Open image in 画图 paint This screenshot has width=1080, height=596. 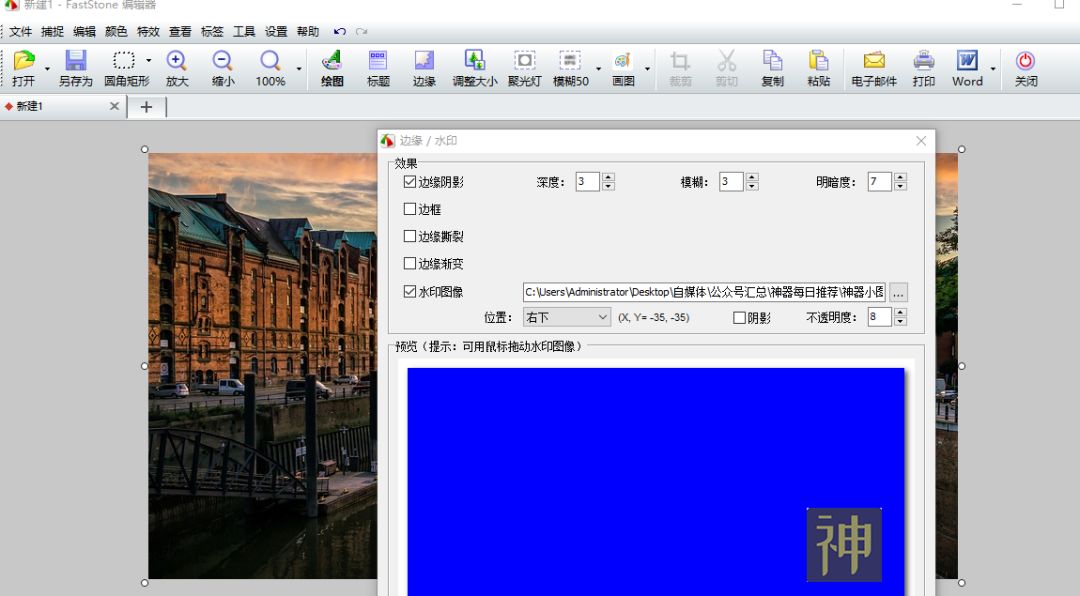pos(623,68)
